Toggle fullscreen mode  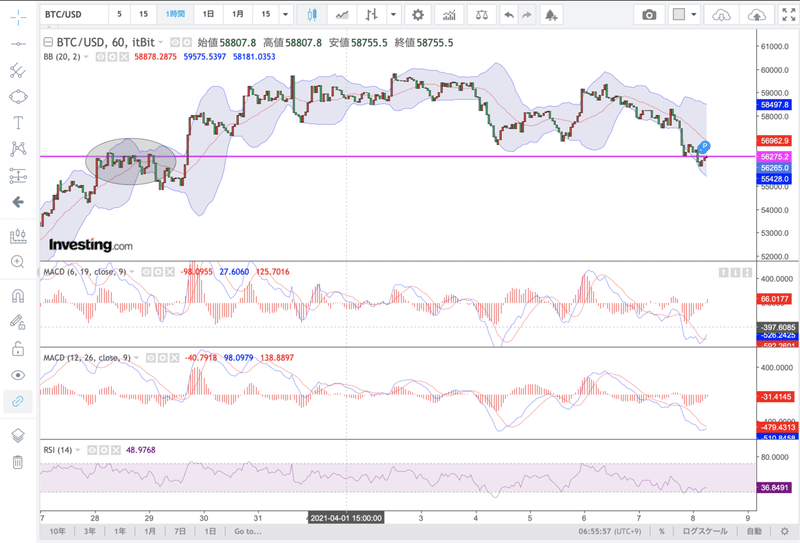point(788,15)
